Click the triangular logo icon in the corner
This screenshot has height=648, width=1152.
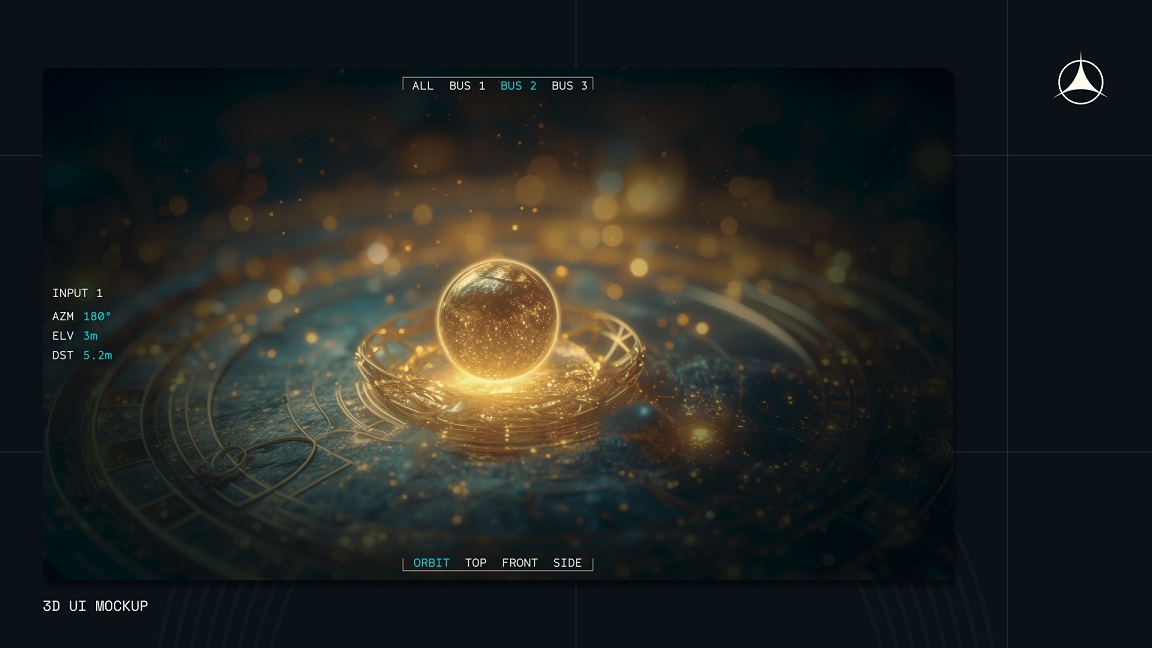pos(1081,80)
